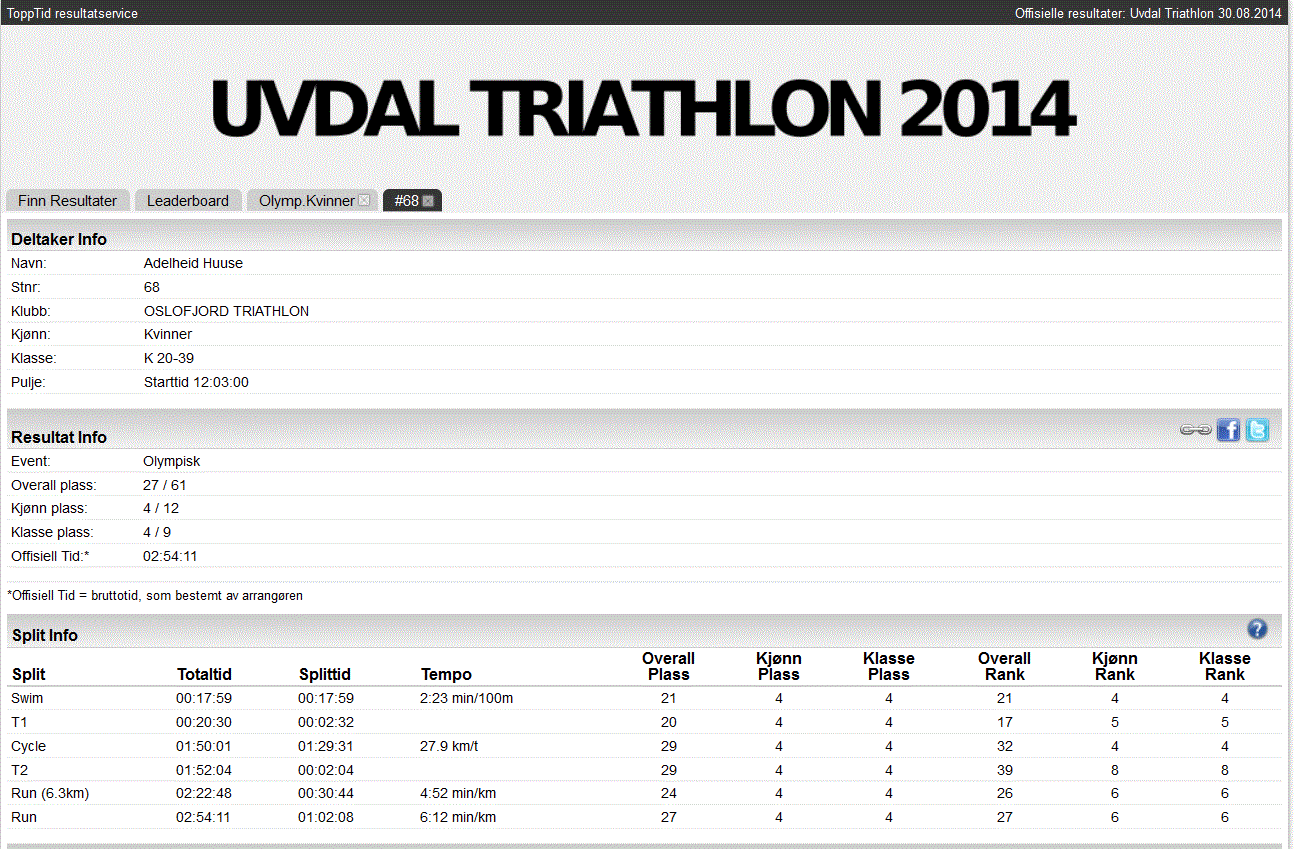Click the club OSLOFJORD TRIATHLON
This screenshot has width=1295, height=849.
[x=226, y=311]
